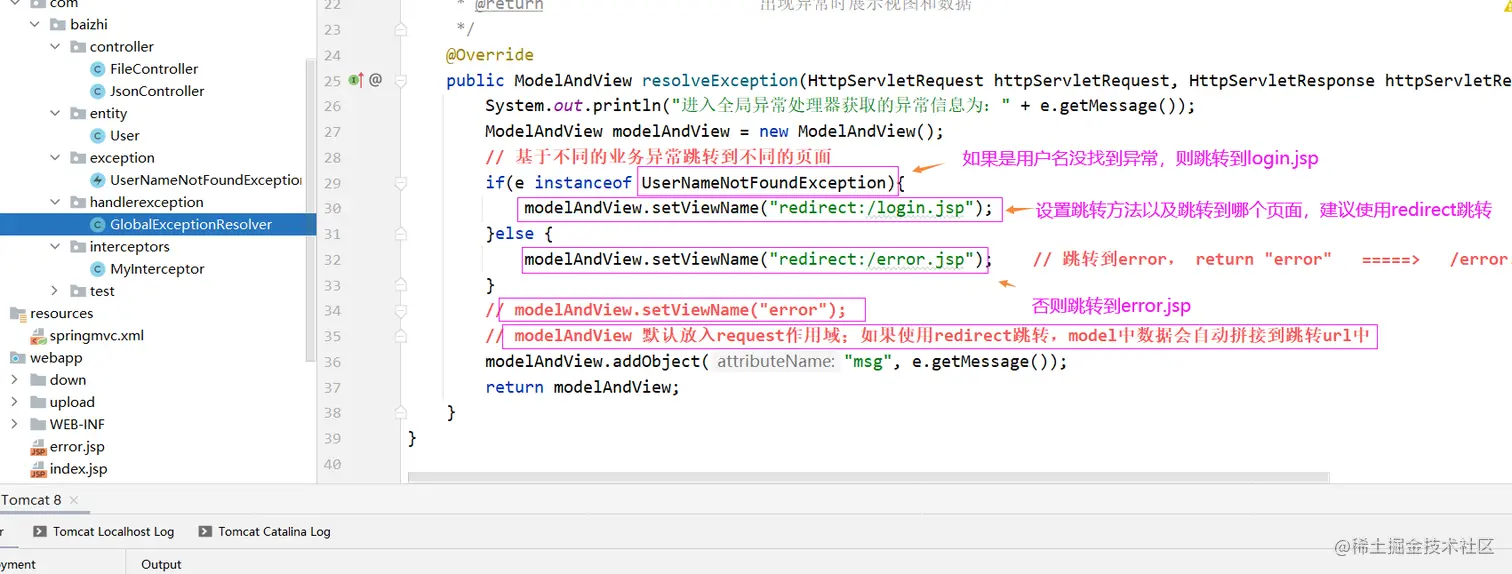Click the "msg" string in addObject call
1512x574 pixels.
pyautogui.click(x=867, y=362)
